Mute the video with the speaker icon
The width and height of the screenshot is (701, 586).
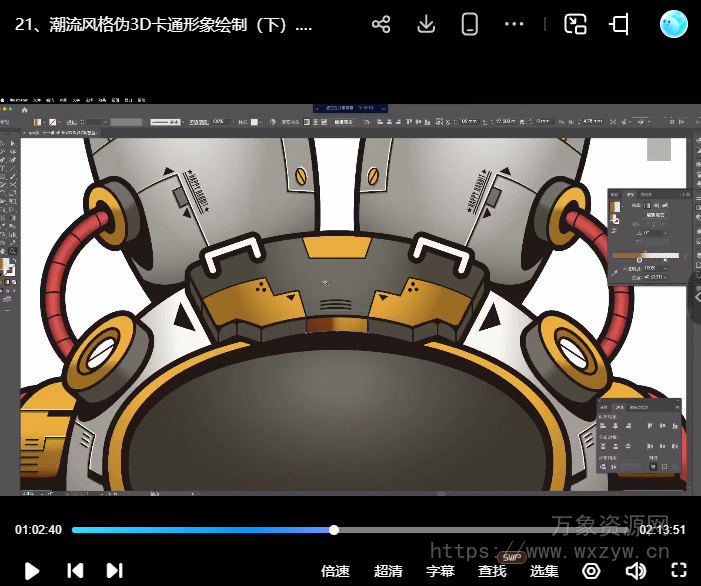635,571
